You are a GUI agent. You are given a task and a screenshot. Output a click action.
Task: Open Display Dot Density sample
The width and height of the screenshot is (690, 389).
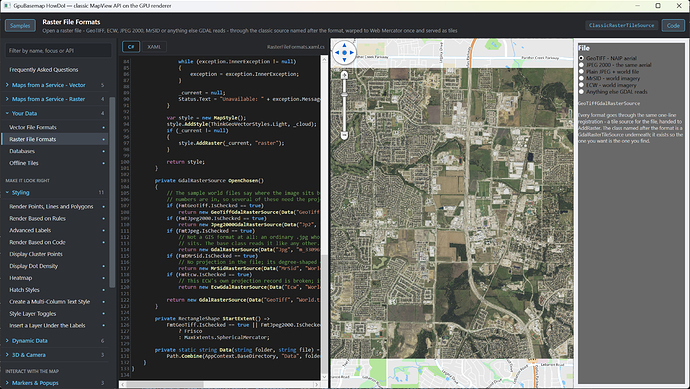pos(55,266)
